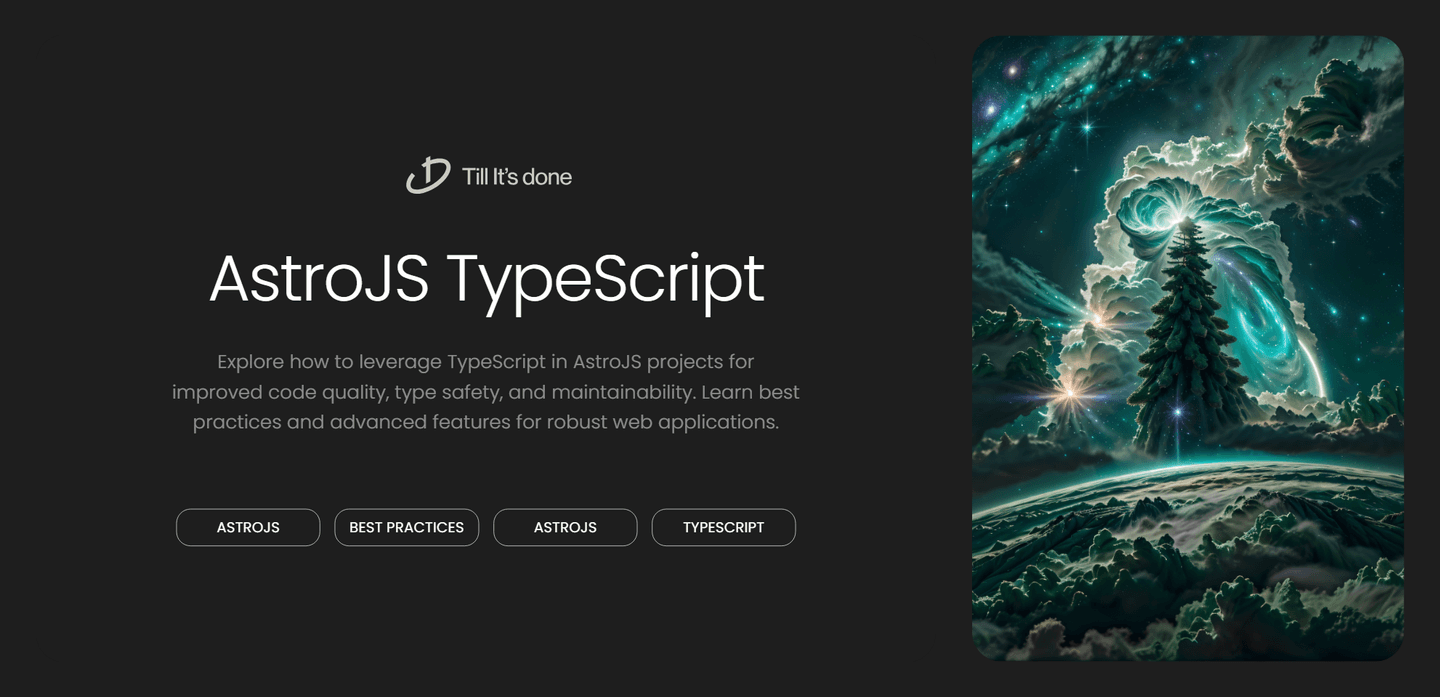Select the TYPESCRIPT tag button

pos(724,527)
